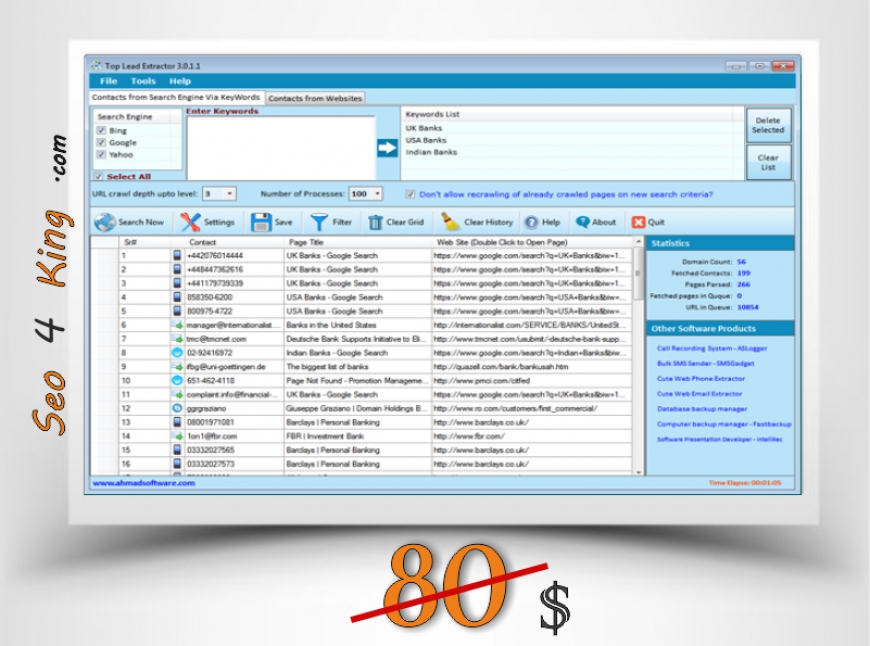870x646 pixels.
Task: Select UK Banks in Keywords List
Action: coord(424,128)
